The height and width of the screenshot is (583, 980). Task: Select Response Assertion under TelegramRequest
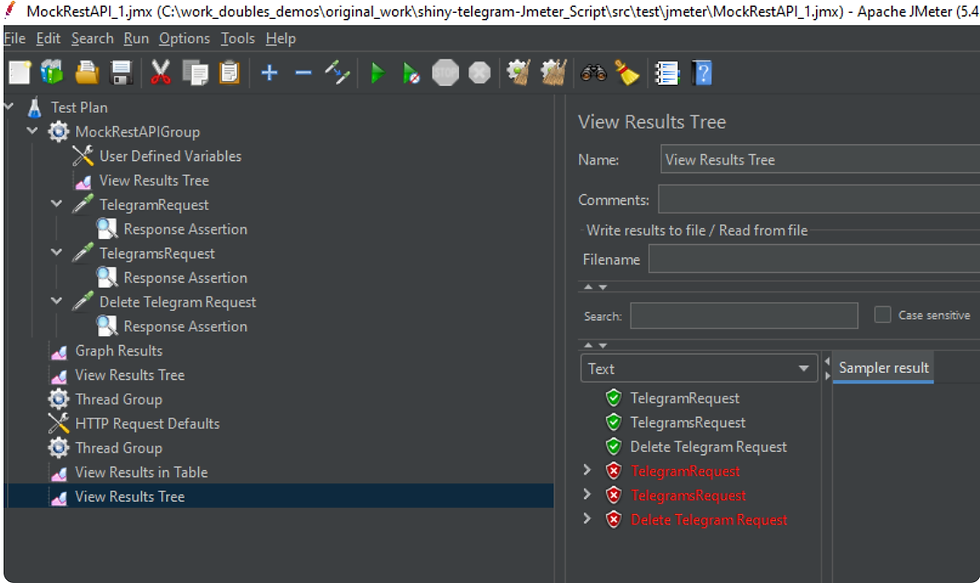coord(185,229)
